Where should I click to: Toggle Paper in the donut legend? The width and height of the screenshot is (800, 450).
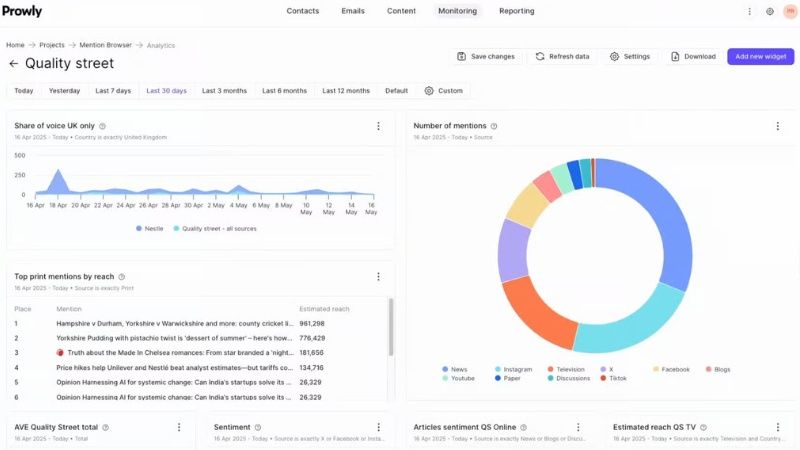pos(508,379)
